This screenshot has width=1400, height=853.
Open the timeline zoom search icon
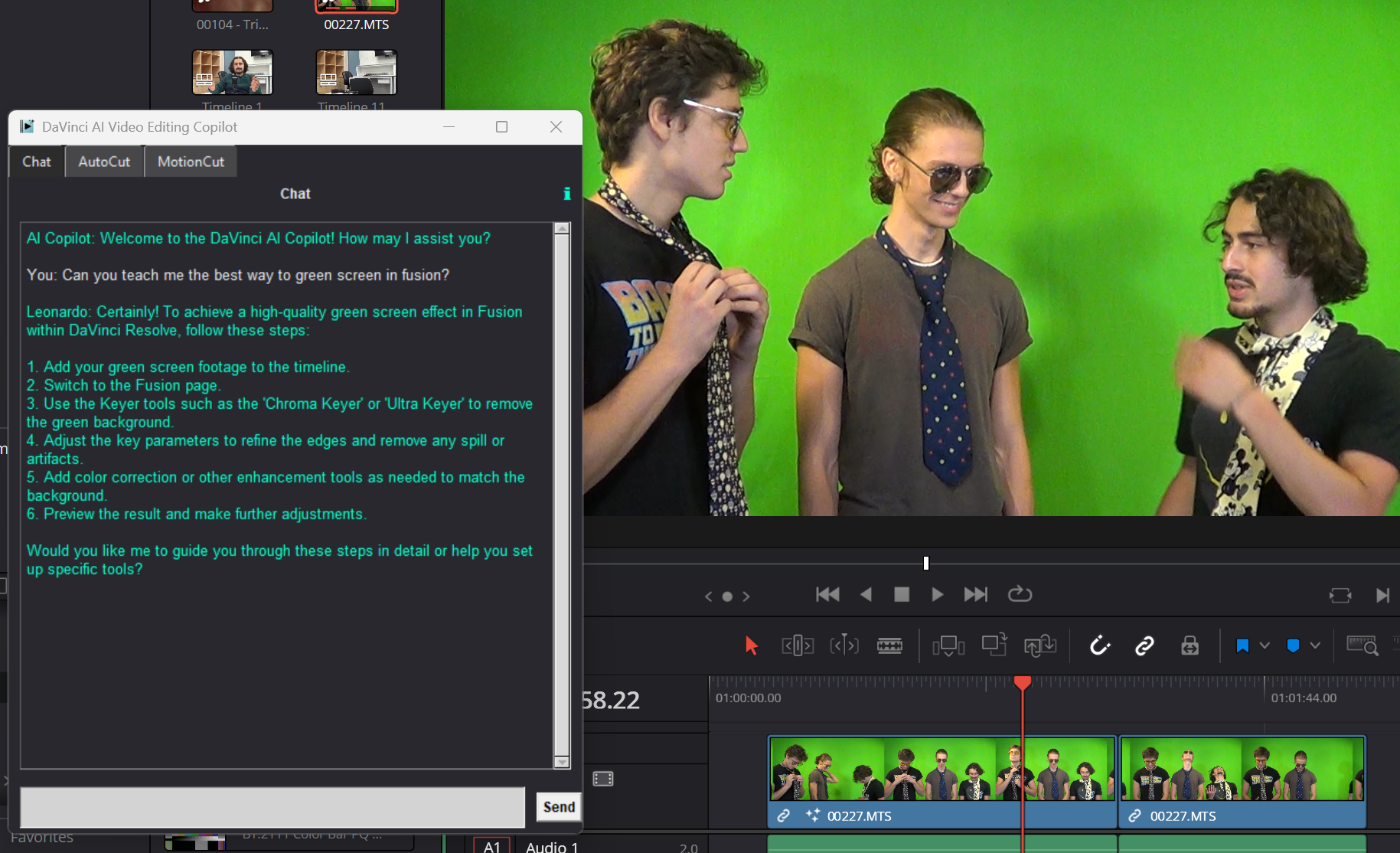click(1362, 645)
